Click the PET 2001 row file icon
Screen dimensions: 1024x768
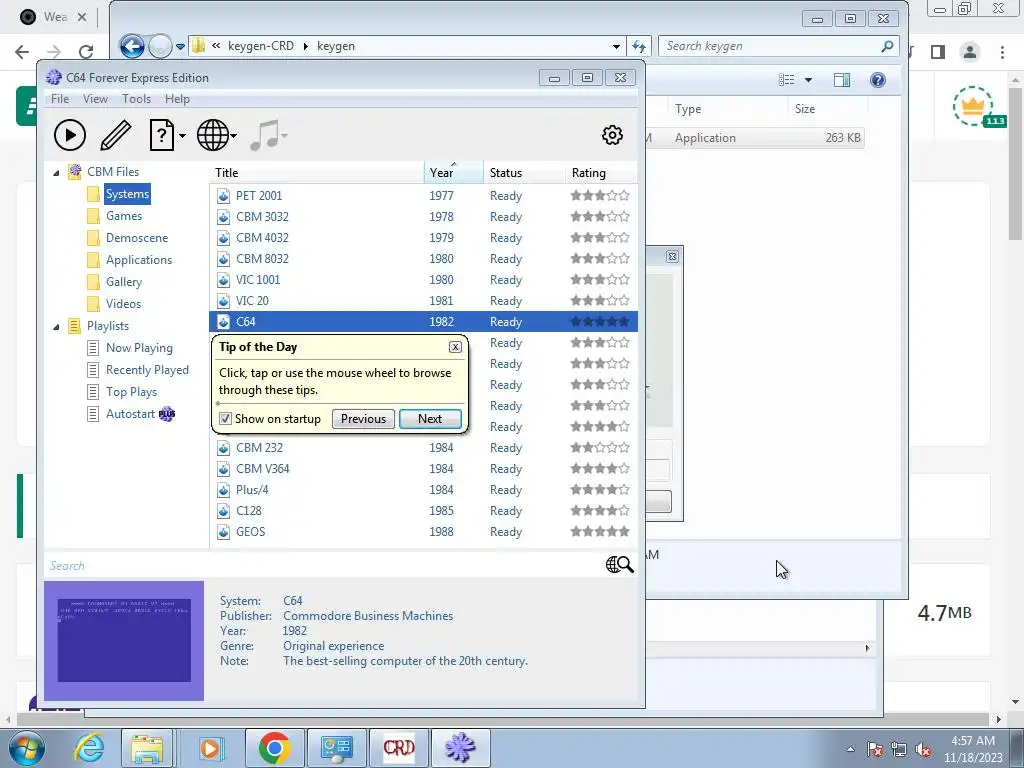[x=223, y=196]
